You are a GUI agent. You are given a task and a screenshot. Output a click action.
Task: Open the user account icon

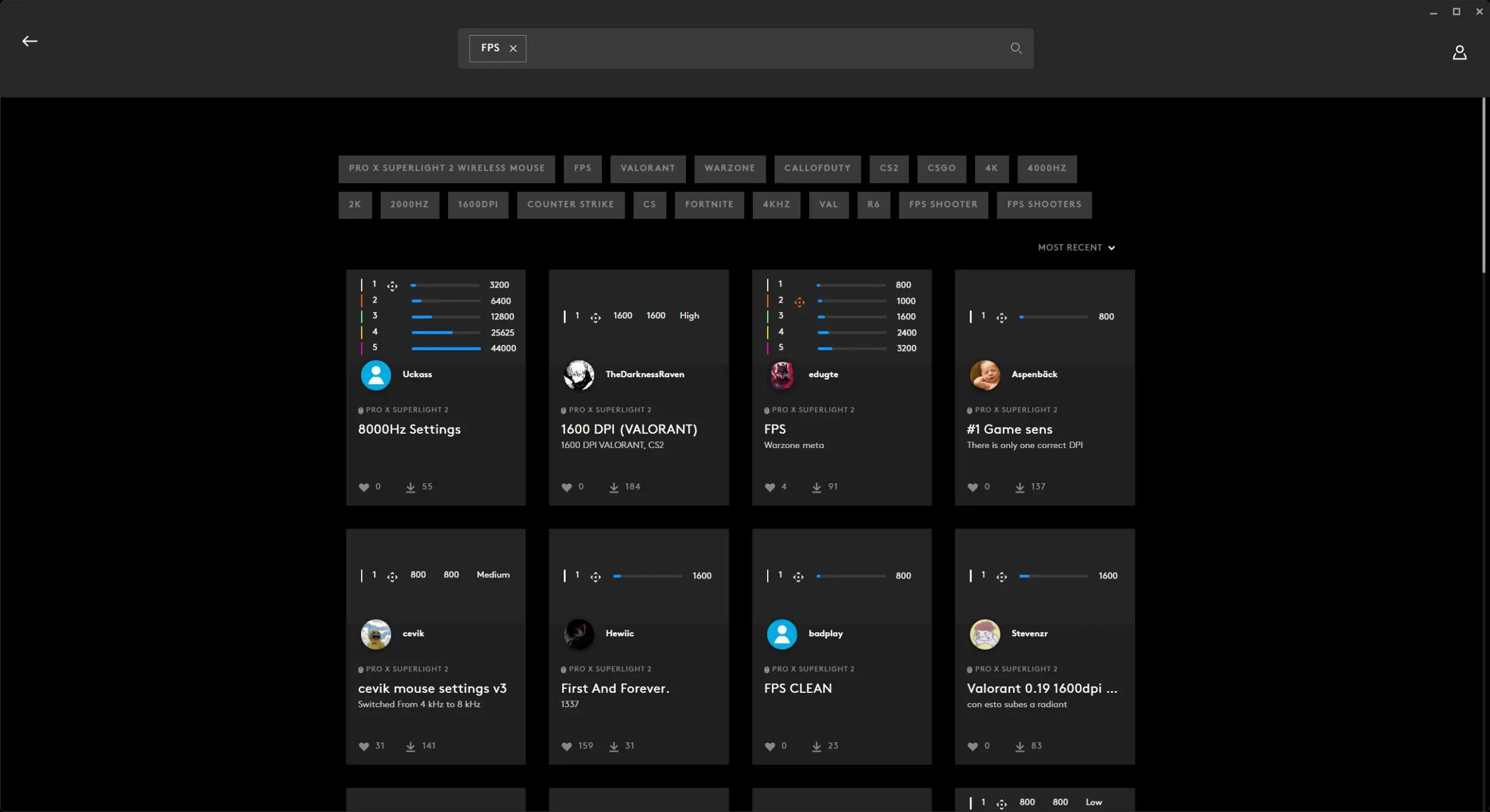tap(1460, 53)
